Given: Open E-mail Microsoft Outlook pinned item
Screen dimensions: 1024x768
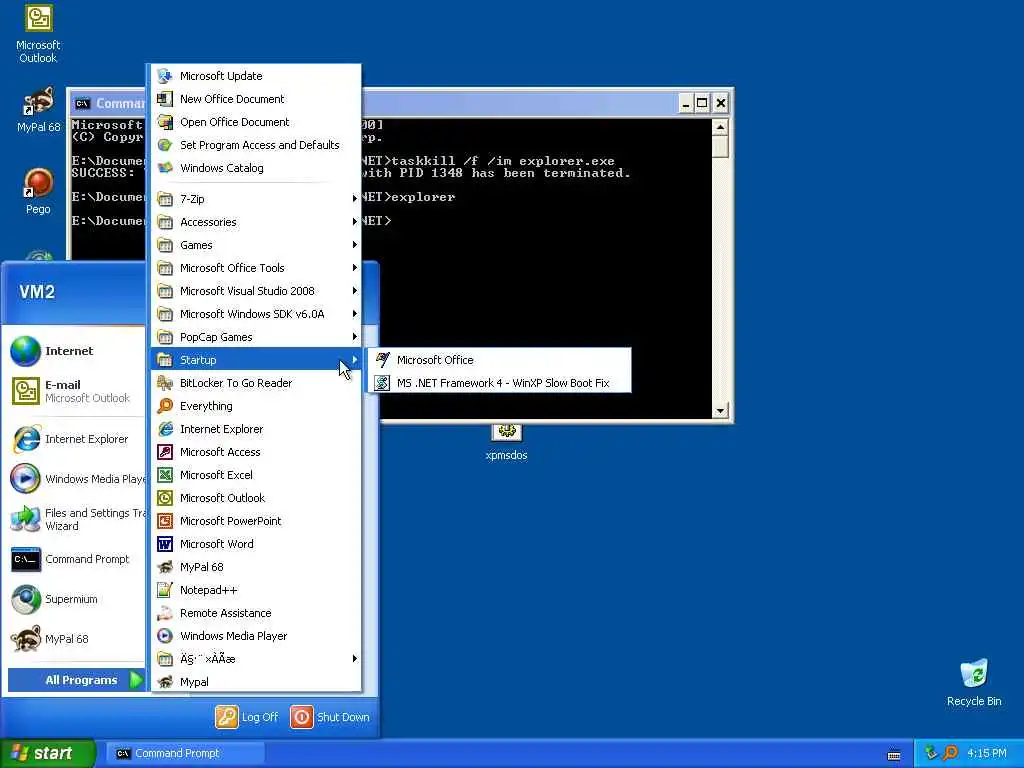Looking at the screenshot, I should (x=75, y=391).
